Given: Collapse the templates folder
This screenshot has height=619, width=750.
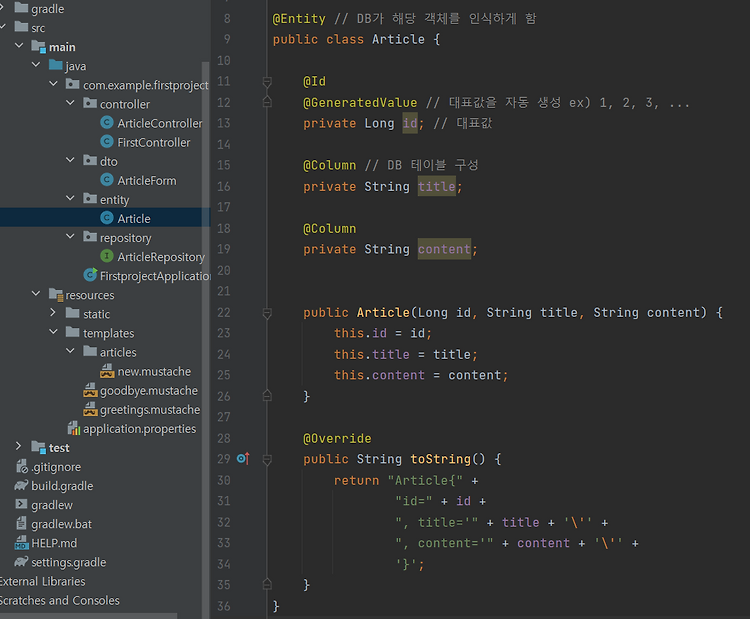Looking at the screenshot, I should [x=54, y=332].
